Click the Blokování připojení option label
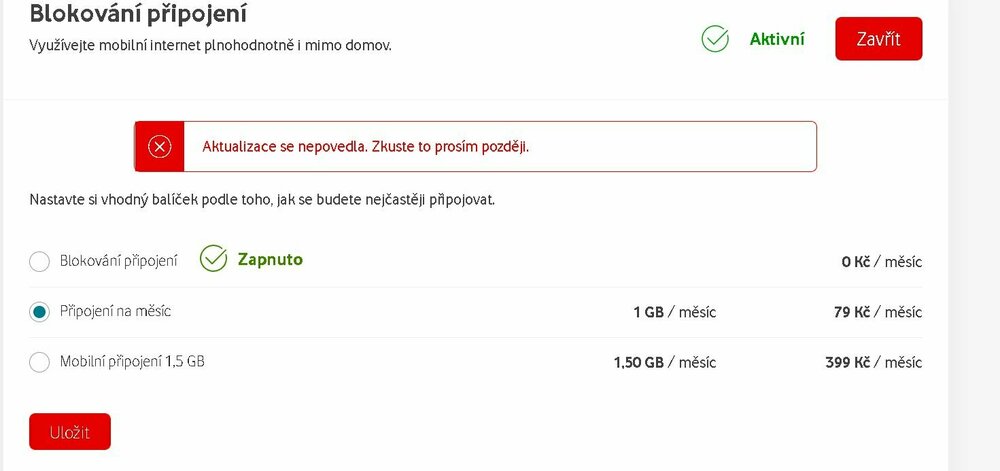The image size is (1000, 471). [x=119, y=261]
